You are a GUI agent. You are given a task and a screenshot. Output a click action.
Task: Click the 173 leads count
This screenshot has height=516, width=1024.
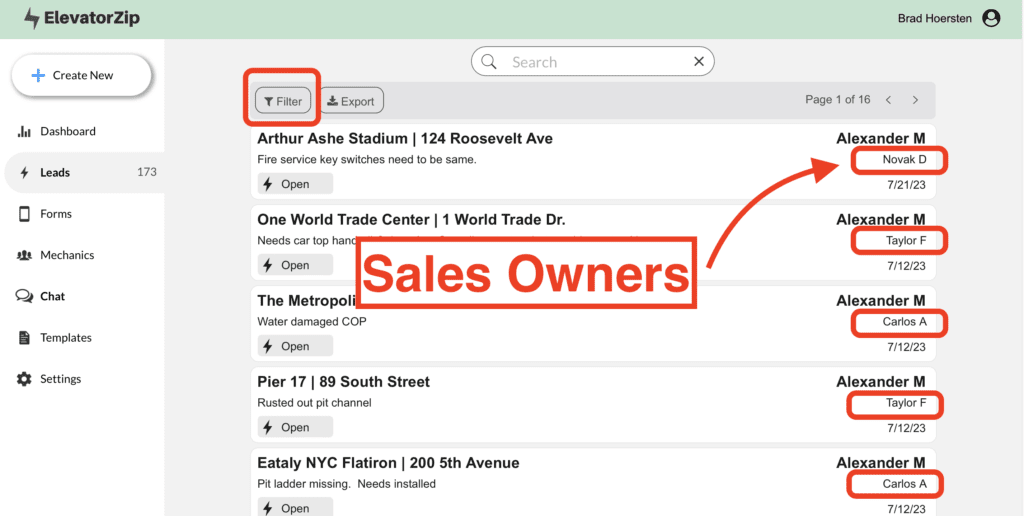(147, 172)
